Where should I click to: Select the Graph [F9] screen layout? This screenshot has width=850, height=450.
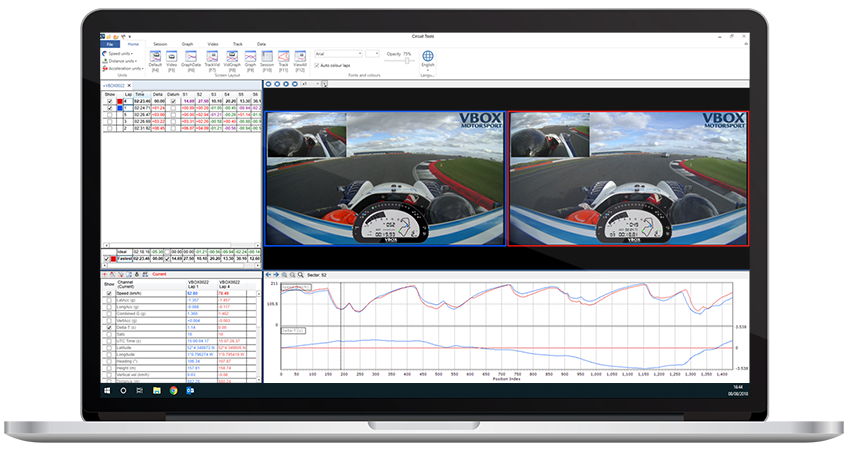(x=250, y=61)
